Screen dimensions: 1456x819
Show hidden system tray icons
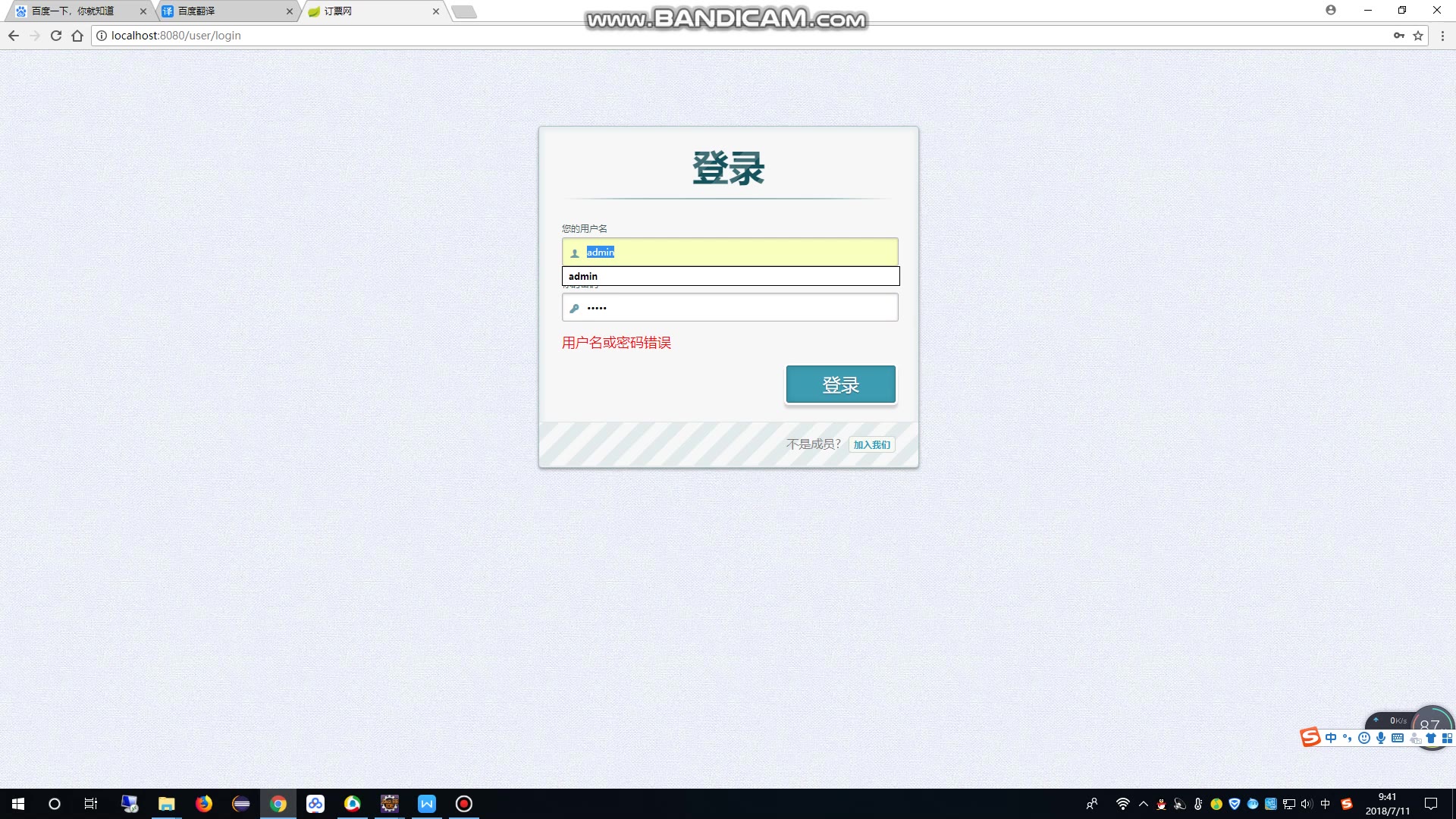coord(1144,804)
